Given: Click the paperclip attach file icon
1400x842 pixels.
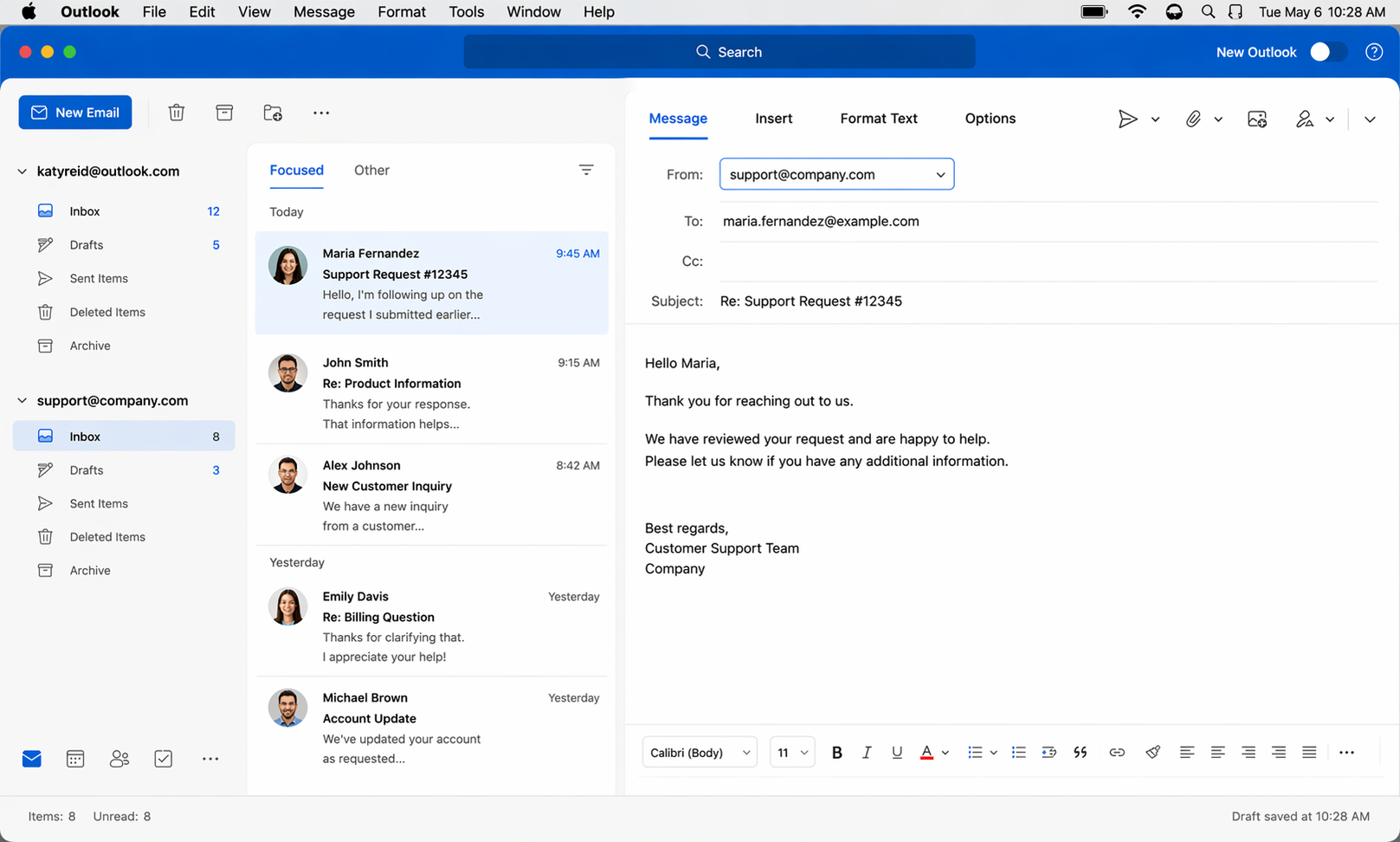Looking at the screenshot, I should (1193, 120).
